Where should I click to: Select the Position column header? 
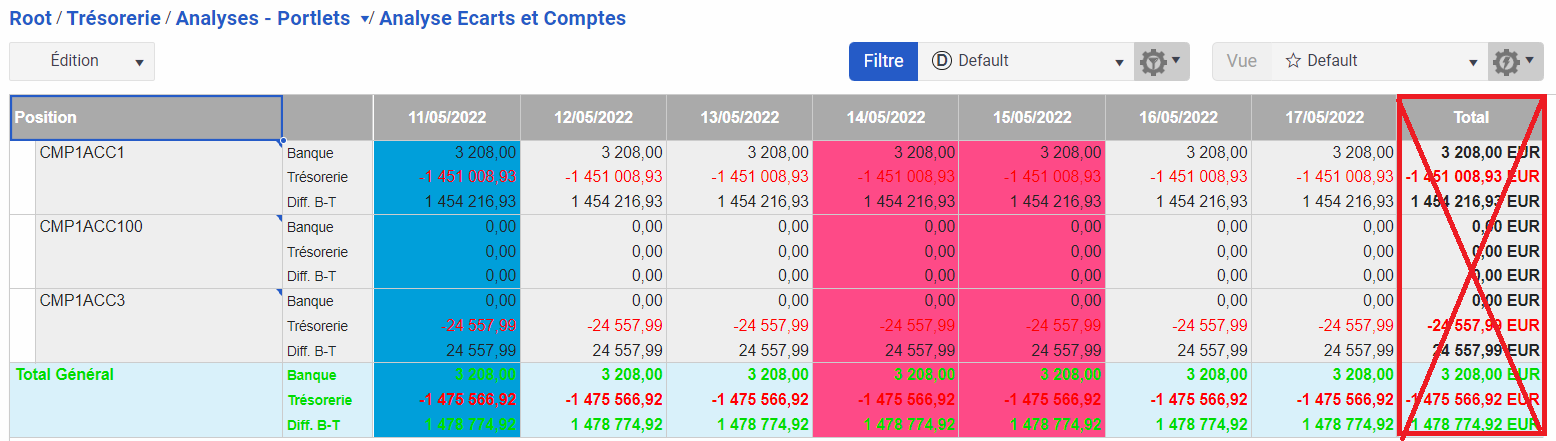(146, 118)
